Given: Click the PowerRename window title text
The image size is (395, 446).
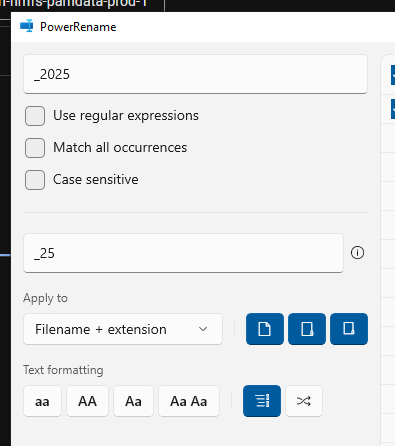Looking at the screenshot, I should pyautogui.click(x=78, y=27).
